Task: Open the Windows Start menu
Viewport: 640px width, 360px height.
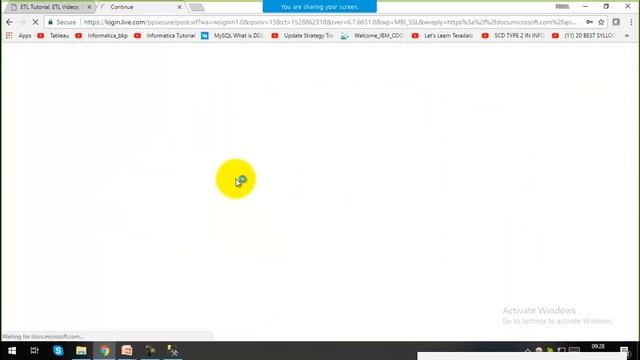Action: [12, 351]
